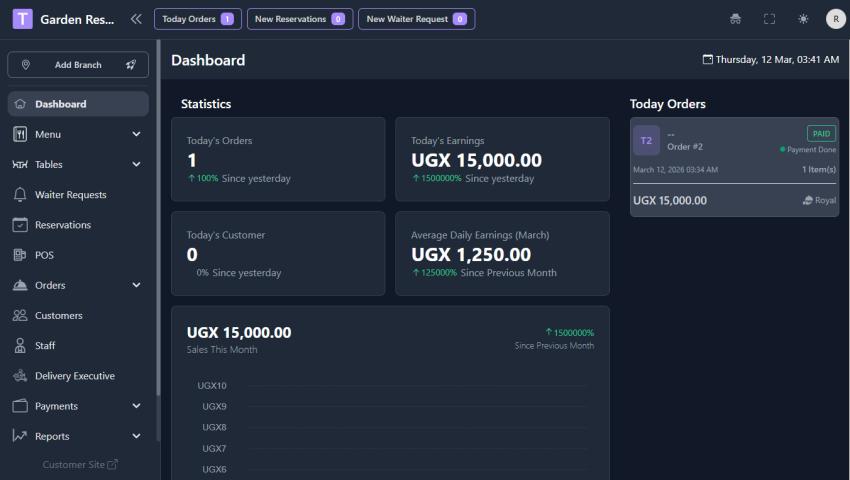Expand the Payments section chevron
Image resolution: width=850 pixels, height=480 pixels.
point(136,406)
